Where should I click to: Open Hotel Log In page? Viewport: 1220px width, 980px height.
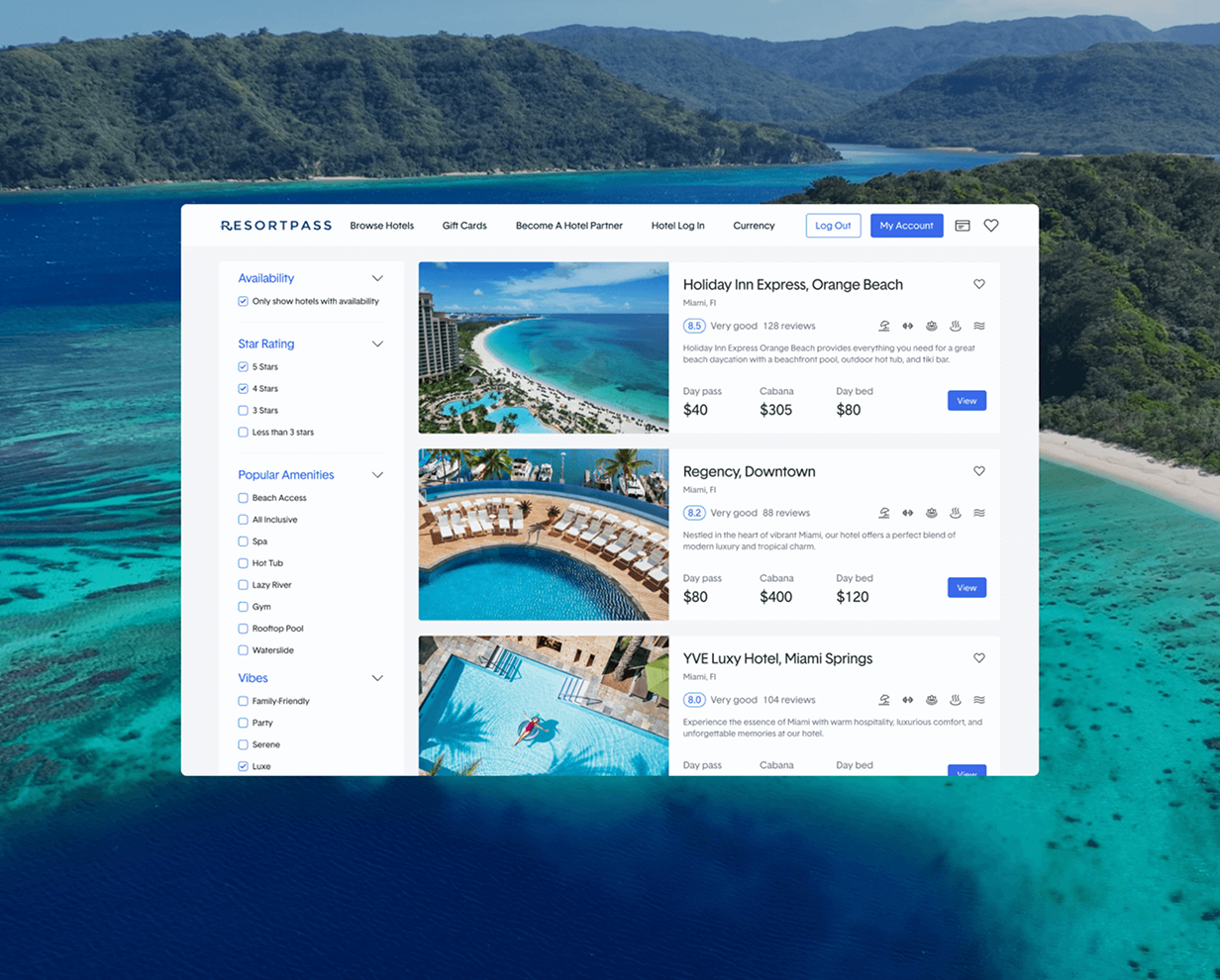[x=678, y=226]
